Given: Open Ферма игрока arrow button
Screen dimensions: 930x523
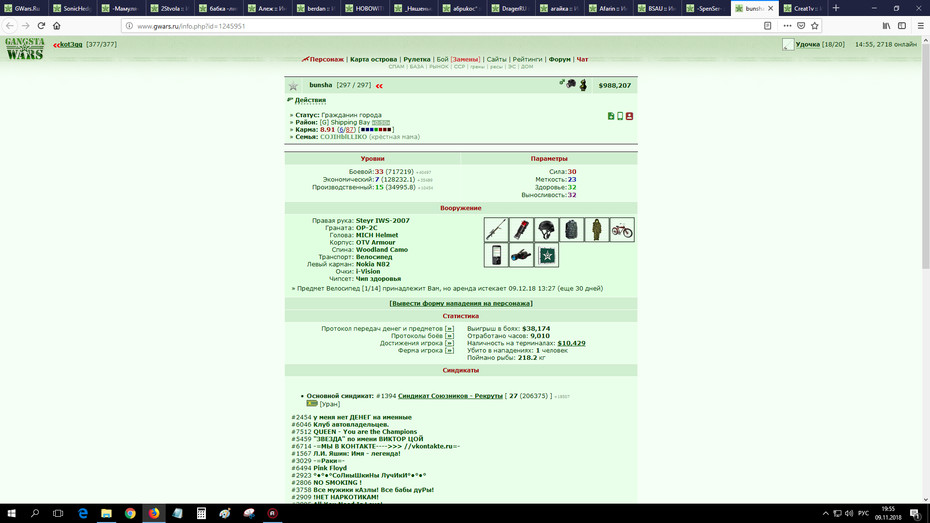Looking at the screenshot, I should 449,350.
